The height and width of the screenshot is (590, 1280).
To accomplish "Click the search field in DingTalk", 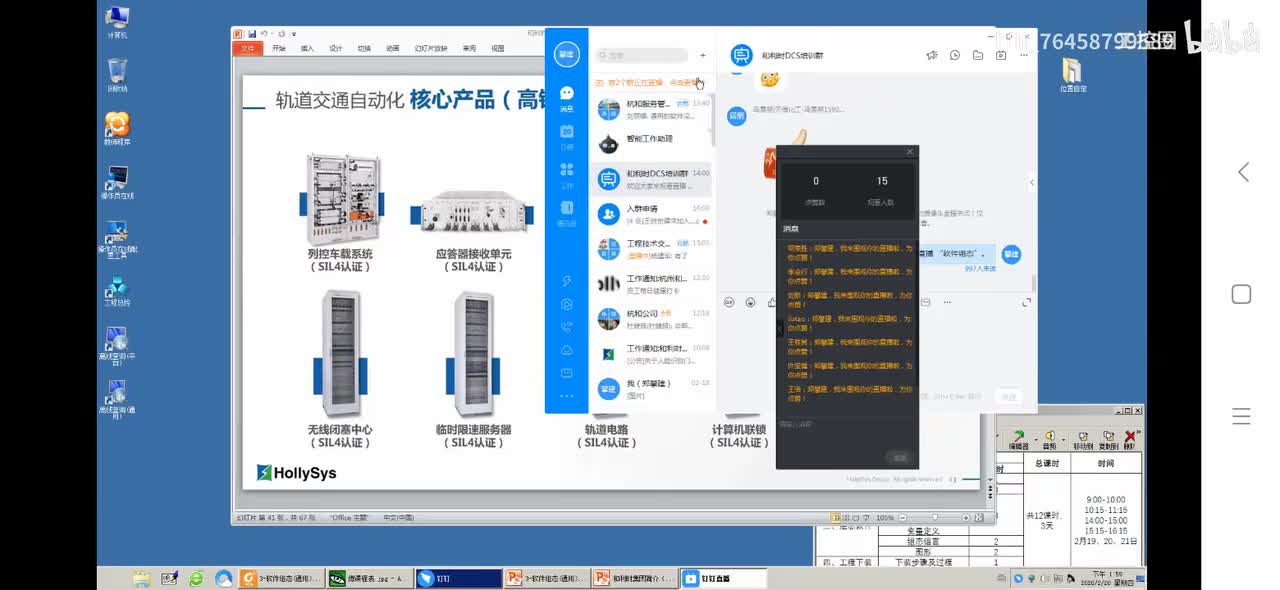I will click(x=641, y=55).
